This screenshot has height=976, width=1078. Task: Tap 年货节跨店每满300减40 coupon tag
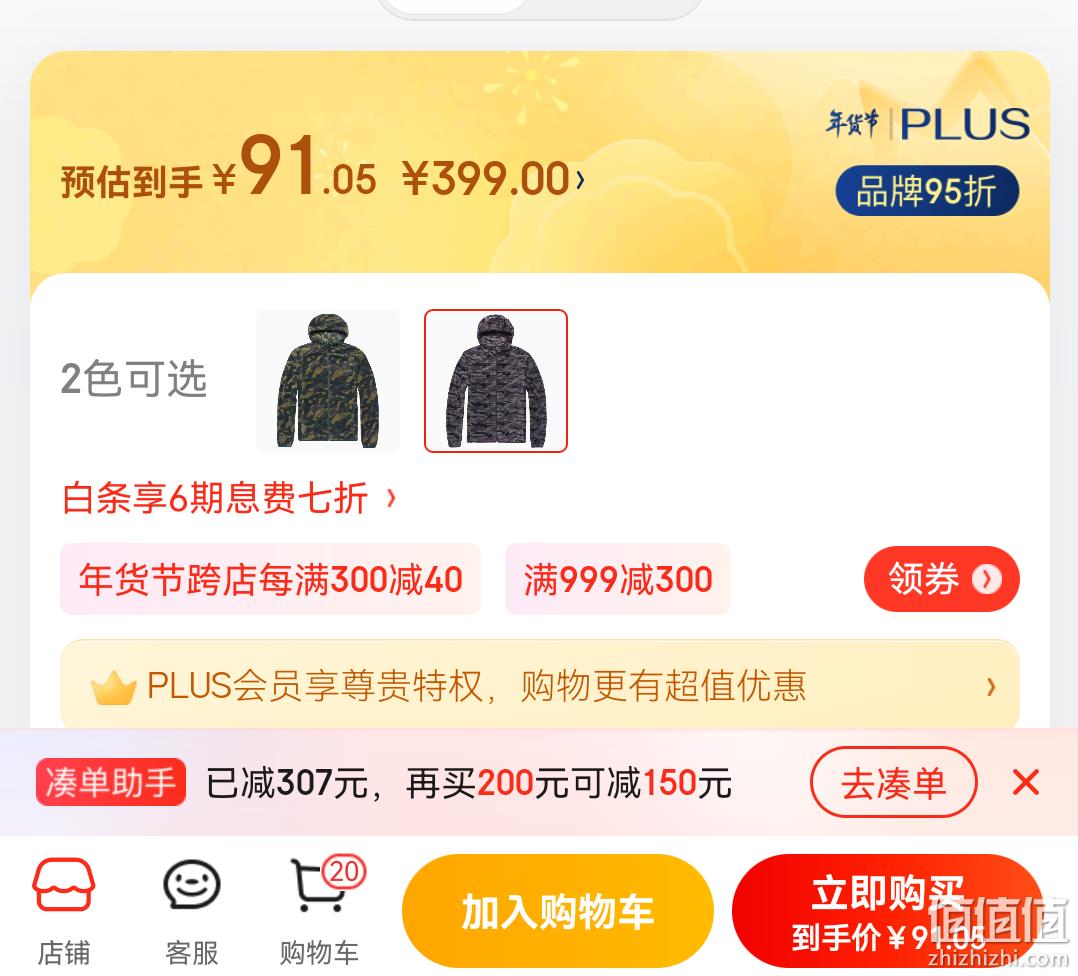point(270,579)
